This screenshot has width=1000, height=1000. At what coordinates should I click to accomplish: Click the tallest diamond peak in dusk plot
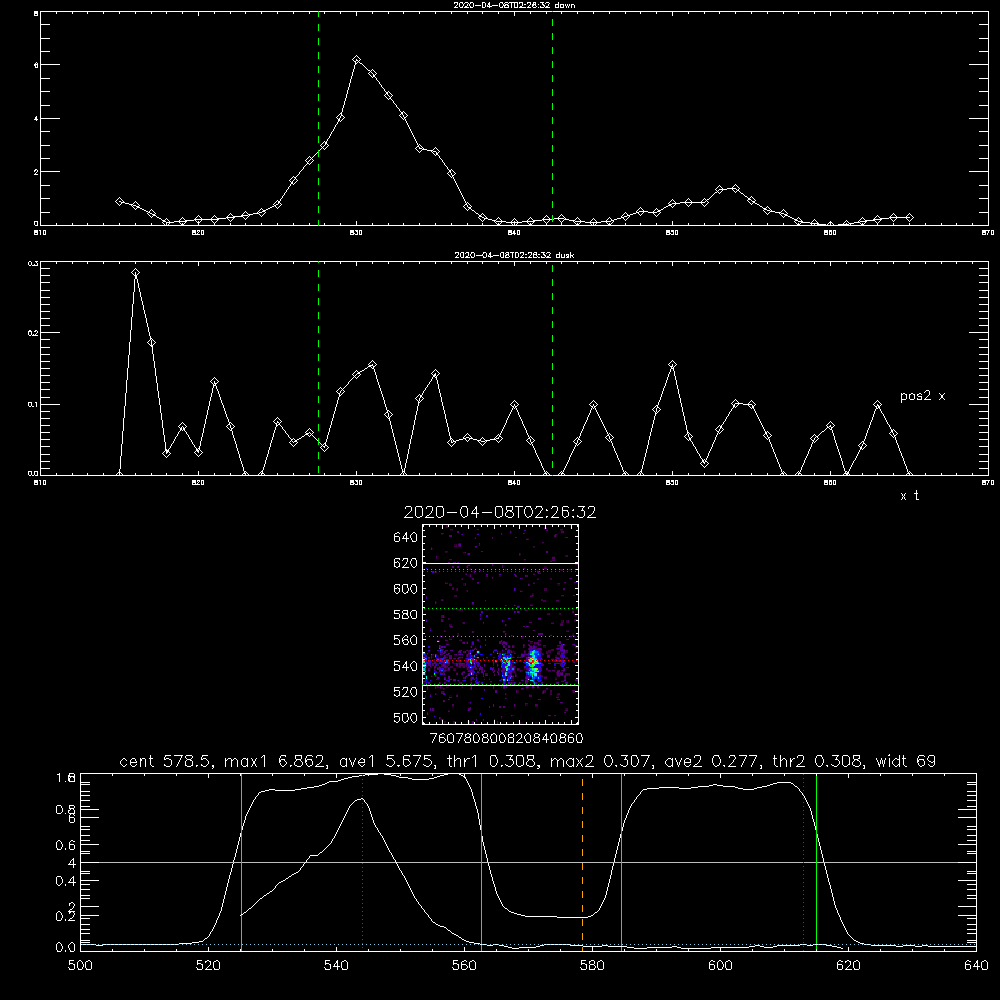point(135,273)
